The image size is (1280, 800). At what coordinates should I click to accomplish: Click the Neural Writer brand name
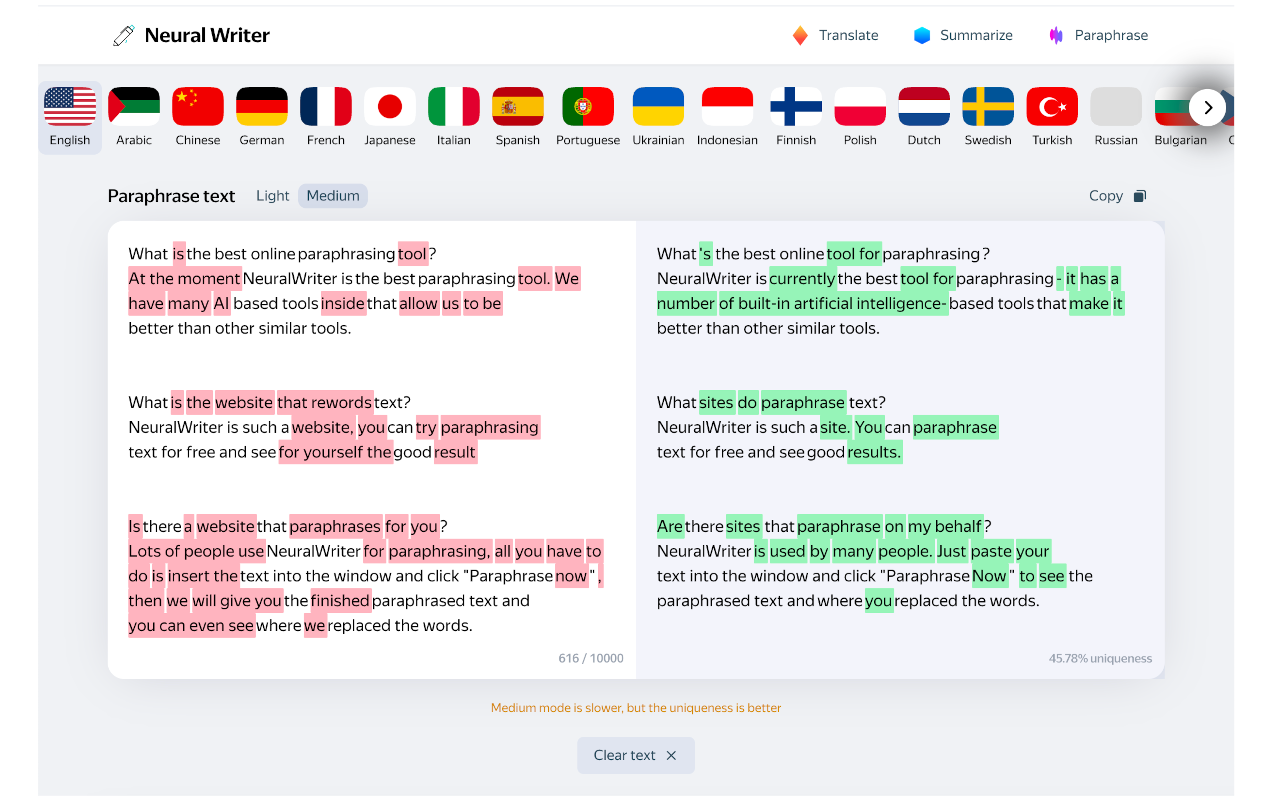coord(207,36)
